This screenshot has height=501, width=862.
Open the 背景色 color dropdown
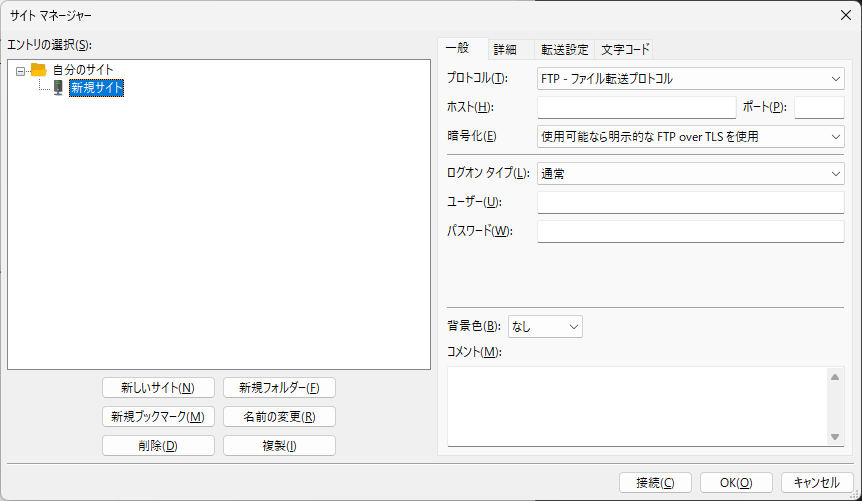545,326
